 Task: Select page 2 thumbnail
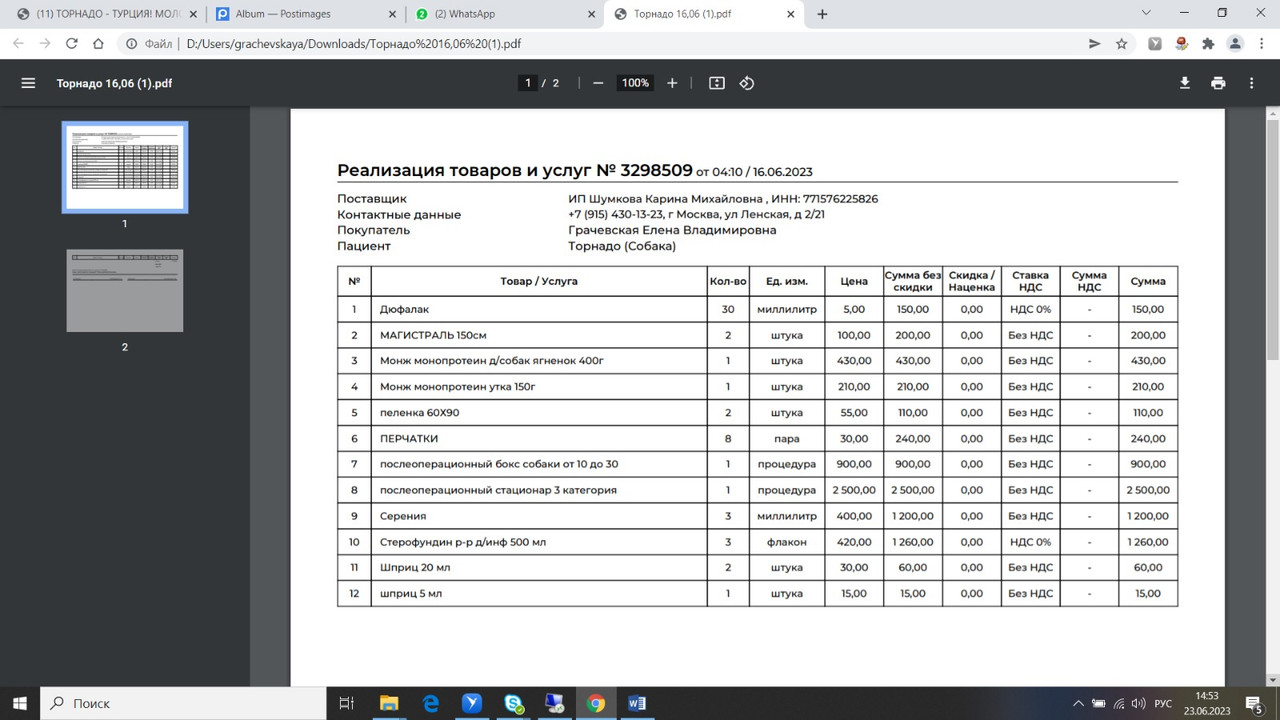tap(125, 290)
